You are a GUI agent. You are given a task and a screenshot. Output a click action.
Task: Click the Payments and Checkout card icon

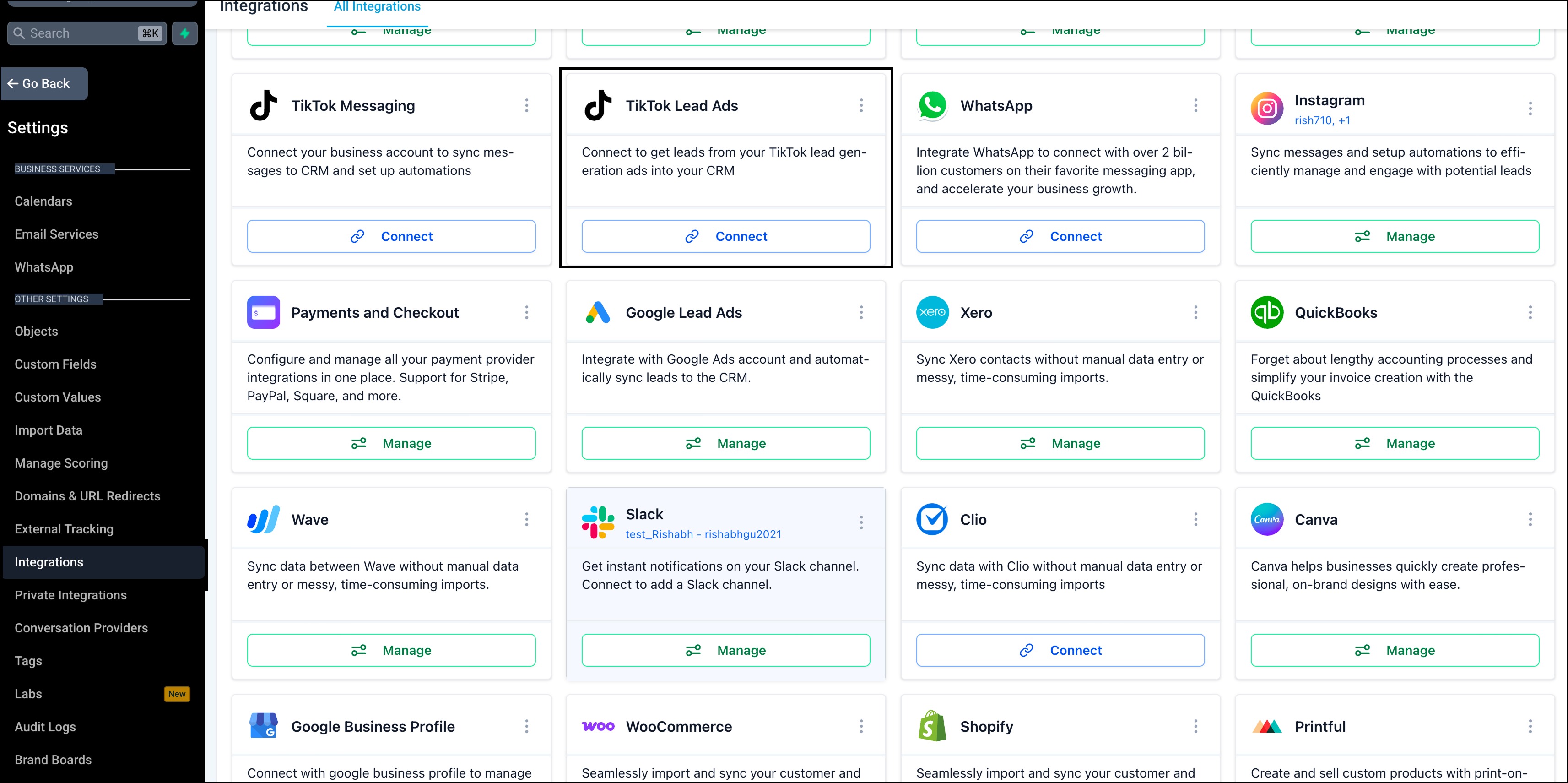264,312
